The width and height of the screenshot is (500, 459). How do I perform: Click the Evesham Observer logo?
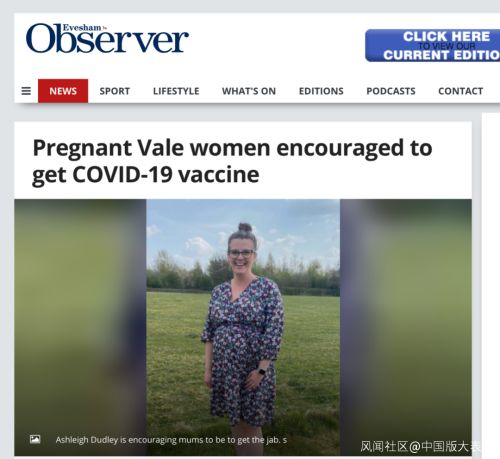107,38
